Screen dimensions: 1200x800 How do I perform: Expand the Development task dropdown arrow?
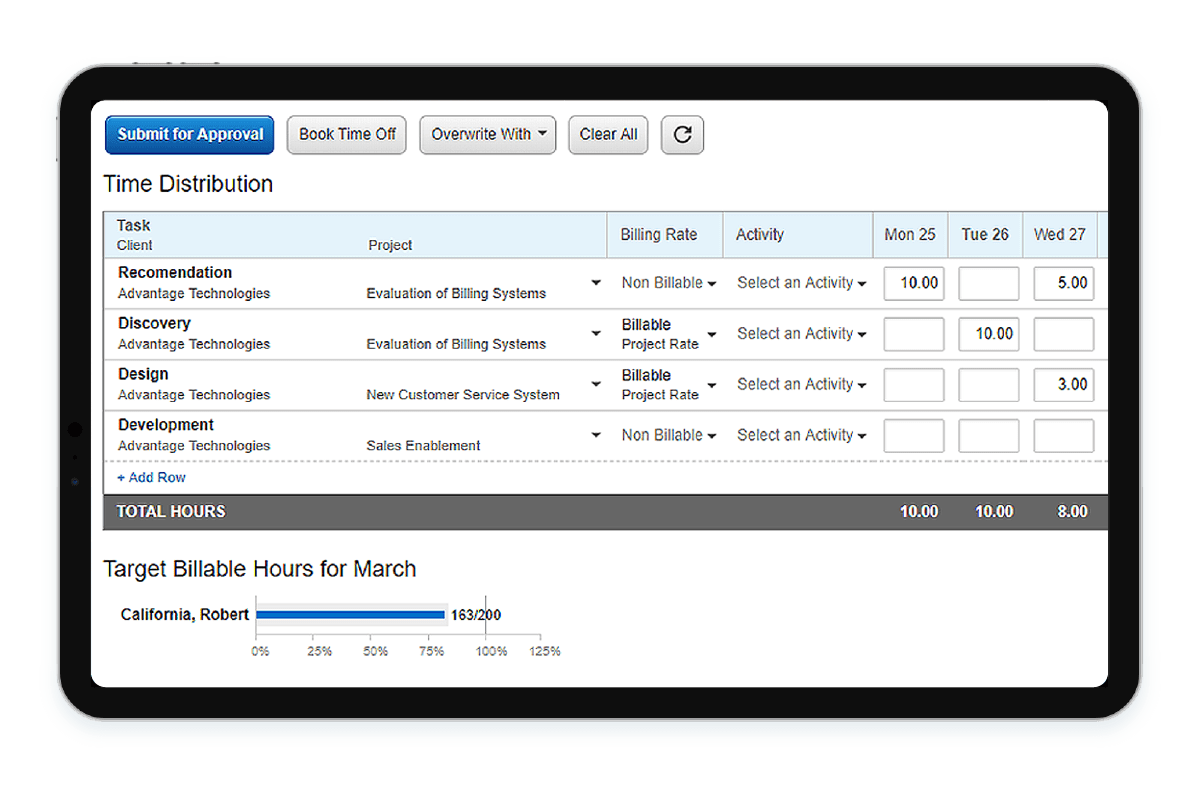(x=596, y=435)
